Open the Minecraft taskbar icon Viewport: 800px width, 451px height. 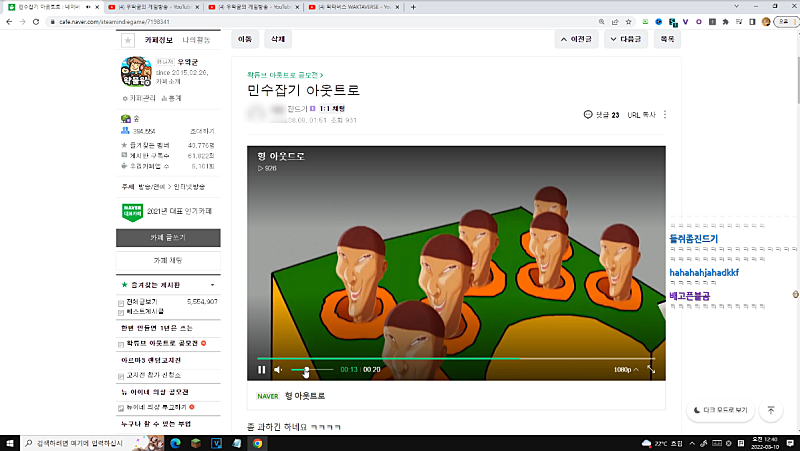click(196, 443)
